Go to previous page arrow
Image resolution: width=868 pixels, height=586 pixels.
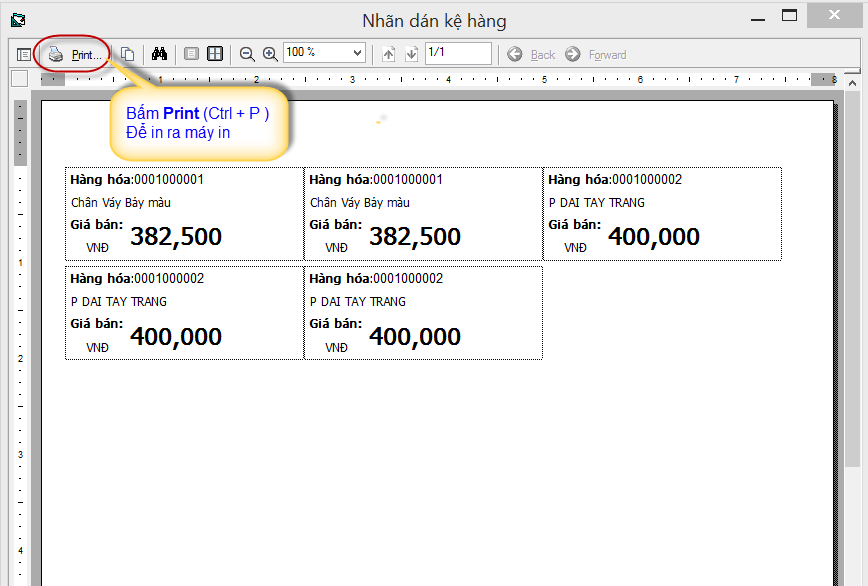[389, 54]
